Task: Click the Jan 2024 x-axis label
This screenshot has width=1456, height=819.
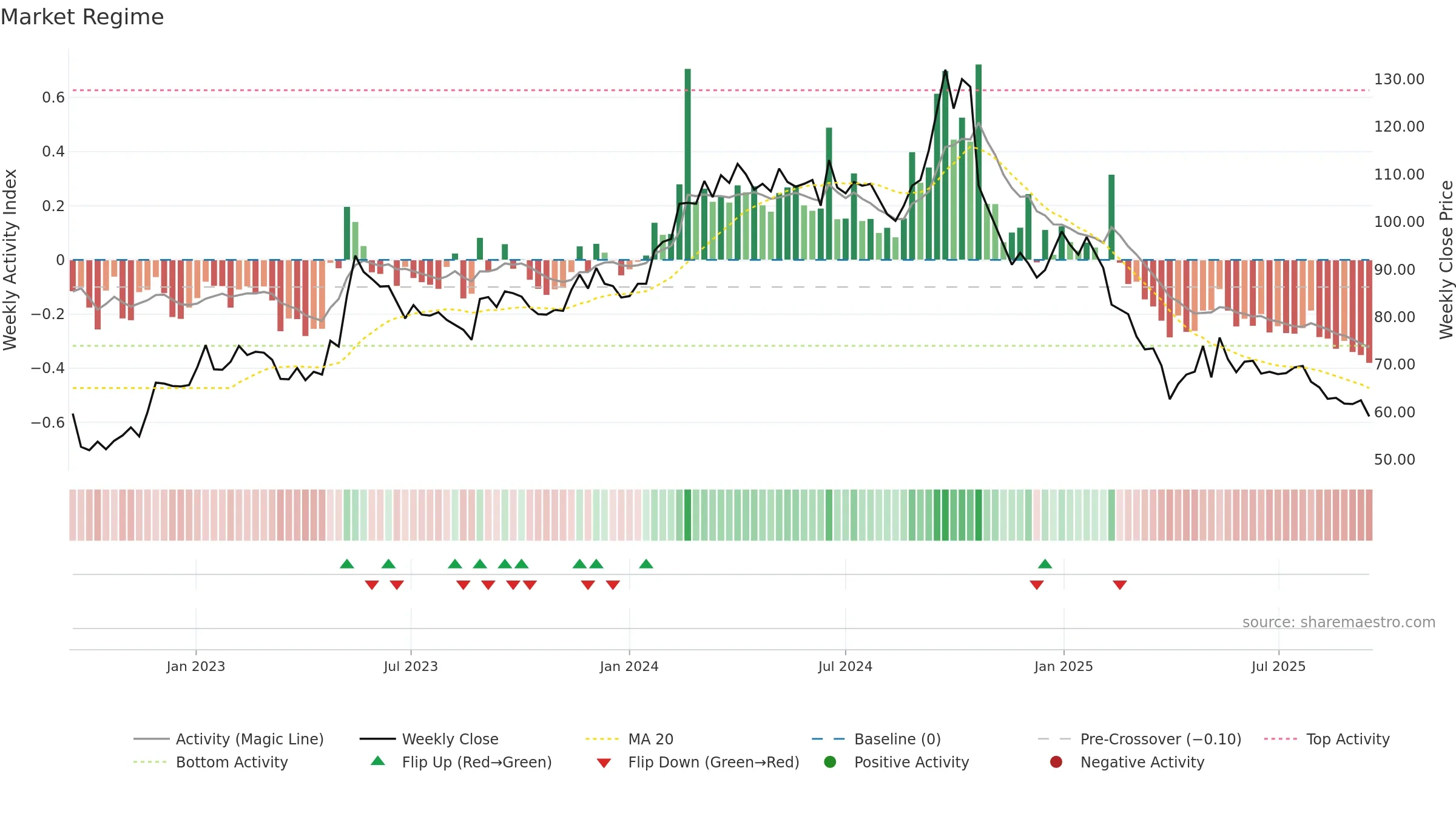Action: 629,666
